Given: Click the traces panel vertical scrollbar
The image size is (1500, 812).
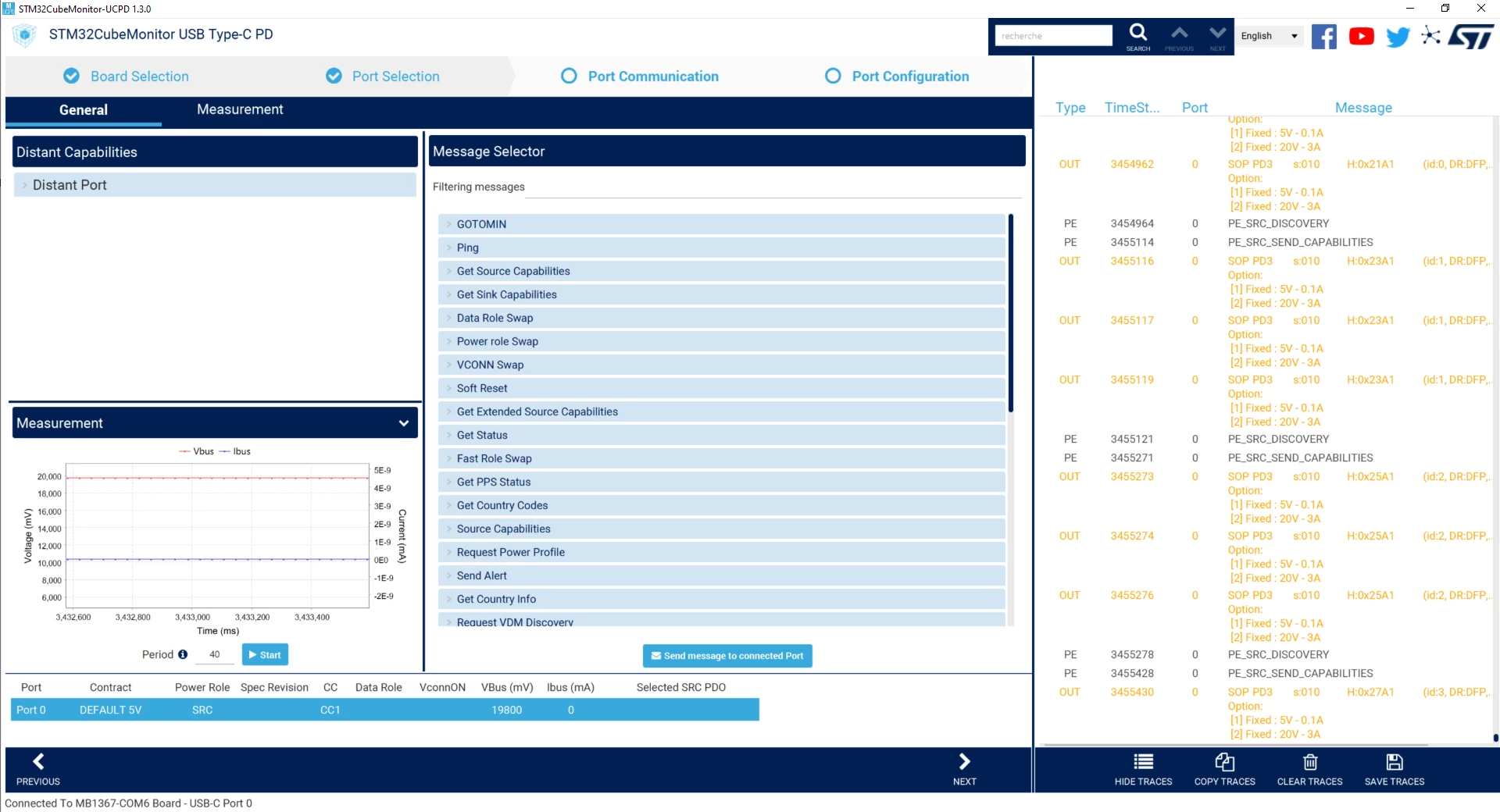Looking at the screenshot, I should coord(1496,738).
